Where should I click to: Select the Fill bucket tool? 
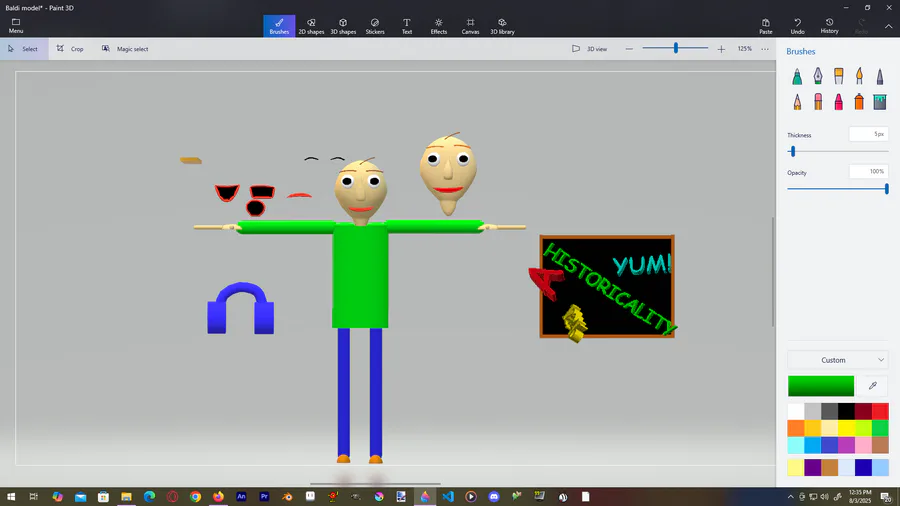[880, 102]
